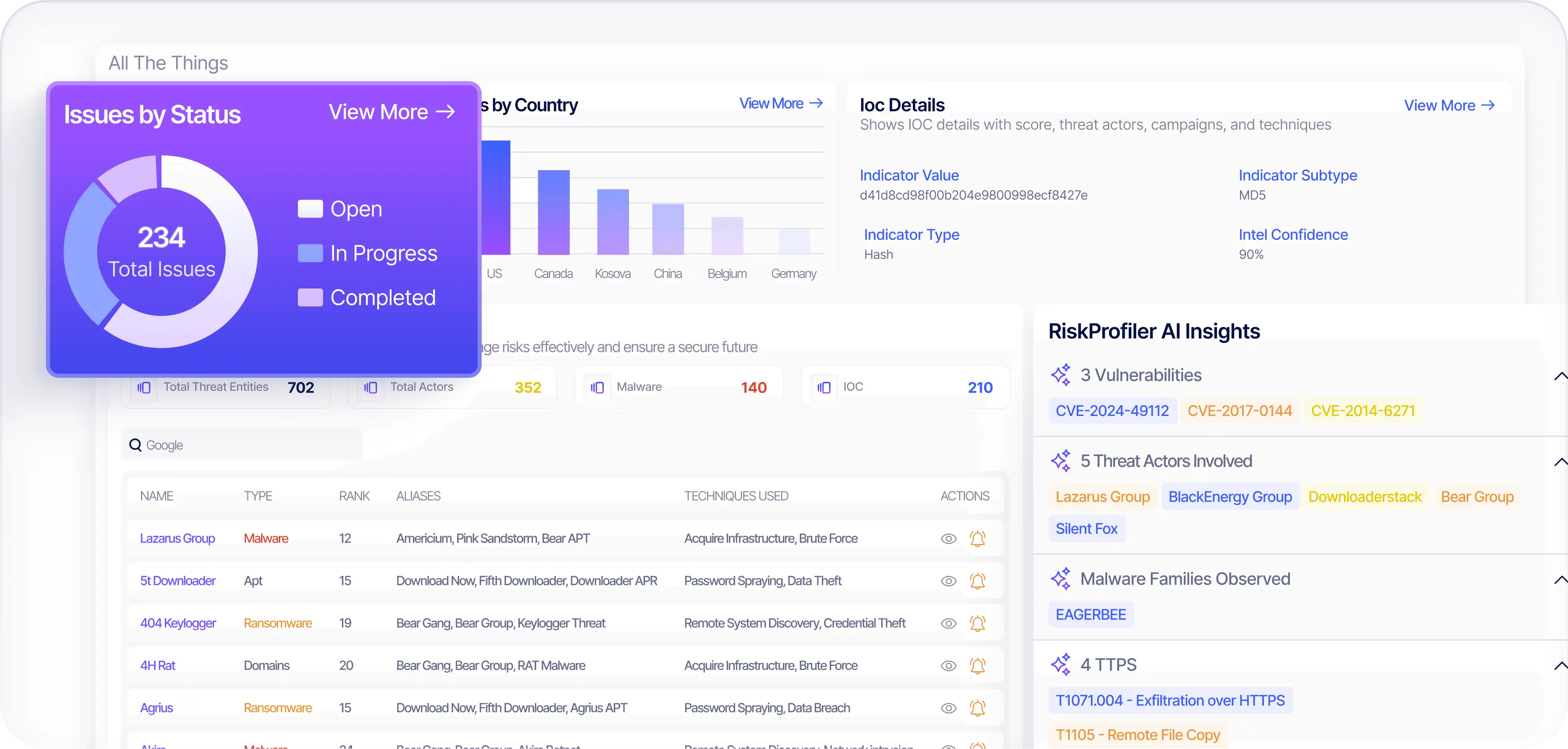This screenshot has width=1568, height=749.
Task: Click the Total Threat Entities chart icon
Action: point(144,387)
